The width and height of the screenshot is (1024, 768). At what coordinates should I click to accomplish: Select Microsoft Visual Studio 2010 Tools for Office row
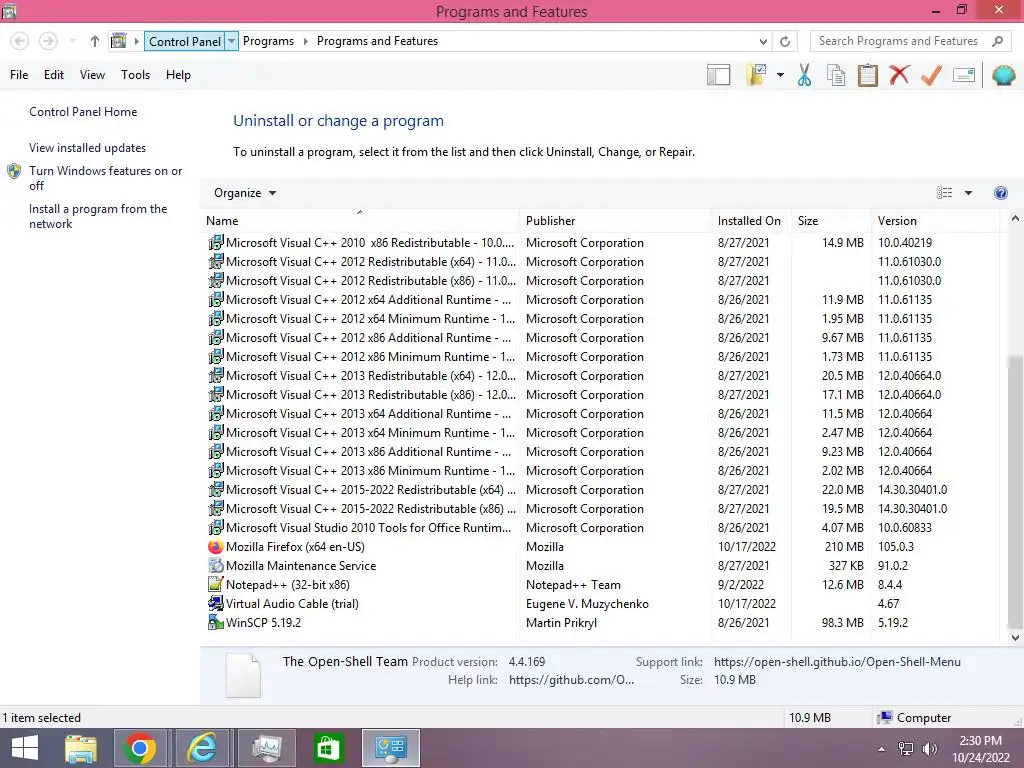[603, 528]
